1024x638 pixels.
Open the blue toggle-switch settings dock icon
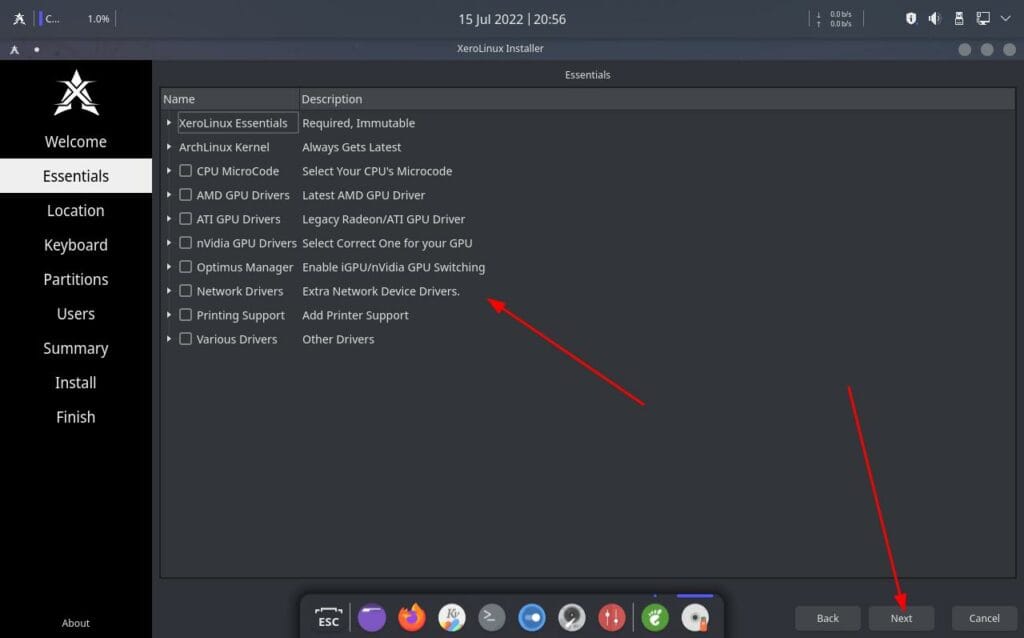point(532,618)
